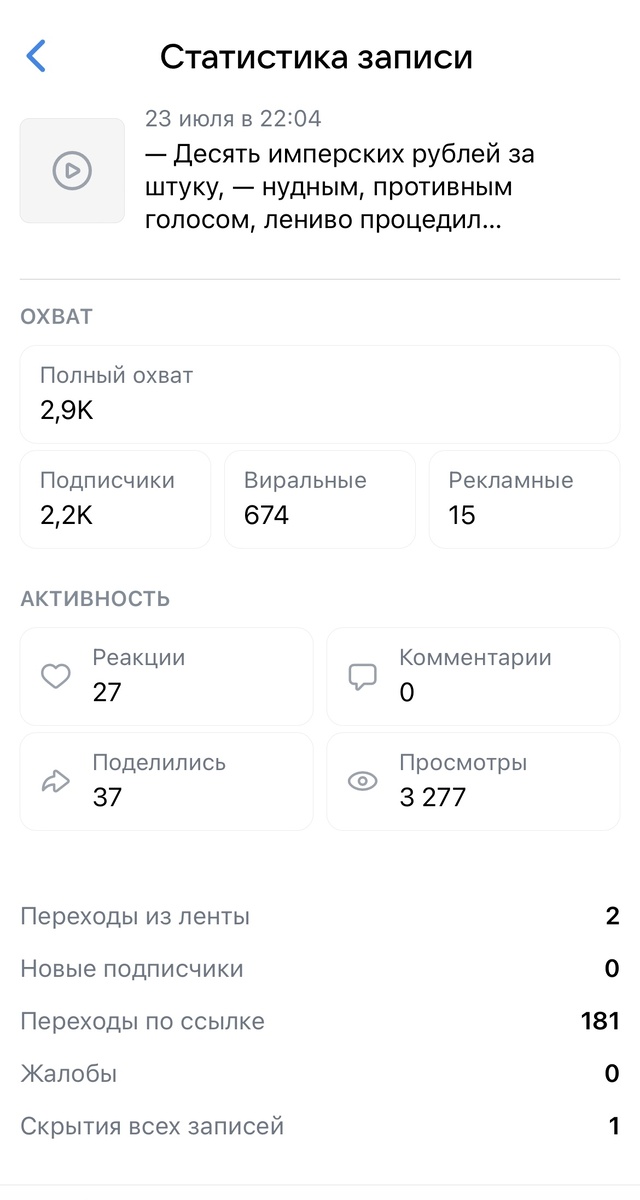
Task: Tap the Жалобы row
Action: tap(320, 1074)
